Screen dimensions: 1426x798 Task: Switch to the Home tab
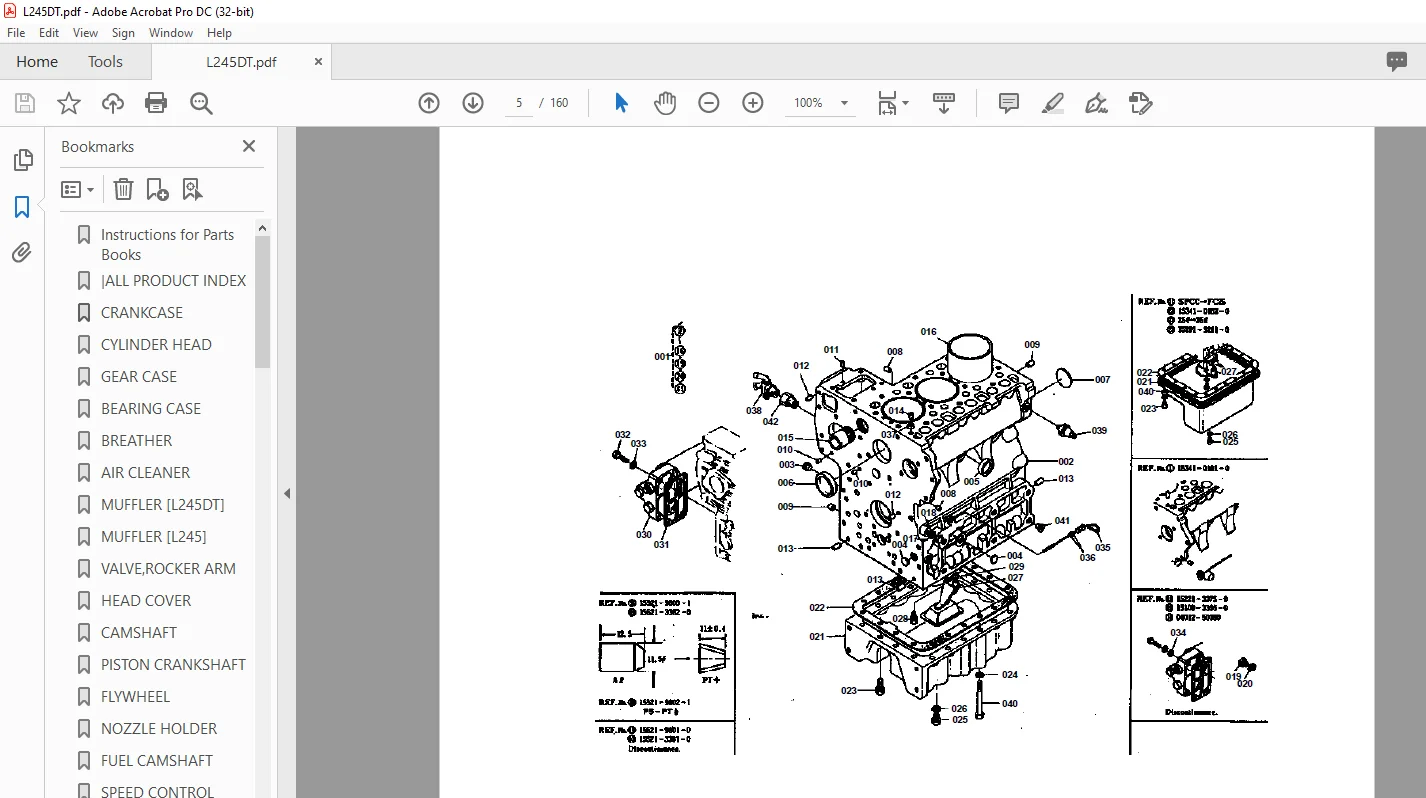pyautogui.click(x=37, y=61)
